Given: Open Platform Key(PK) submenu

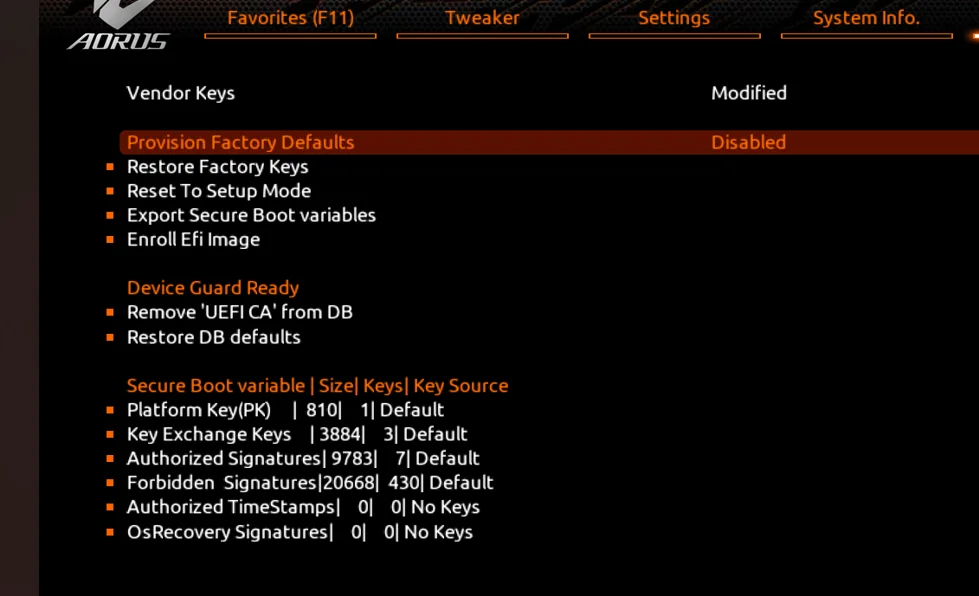Looking at the screenshot, I should 285,410.
